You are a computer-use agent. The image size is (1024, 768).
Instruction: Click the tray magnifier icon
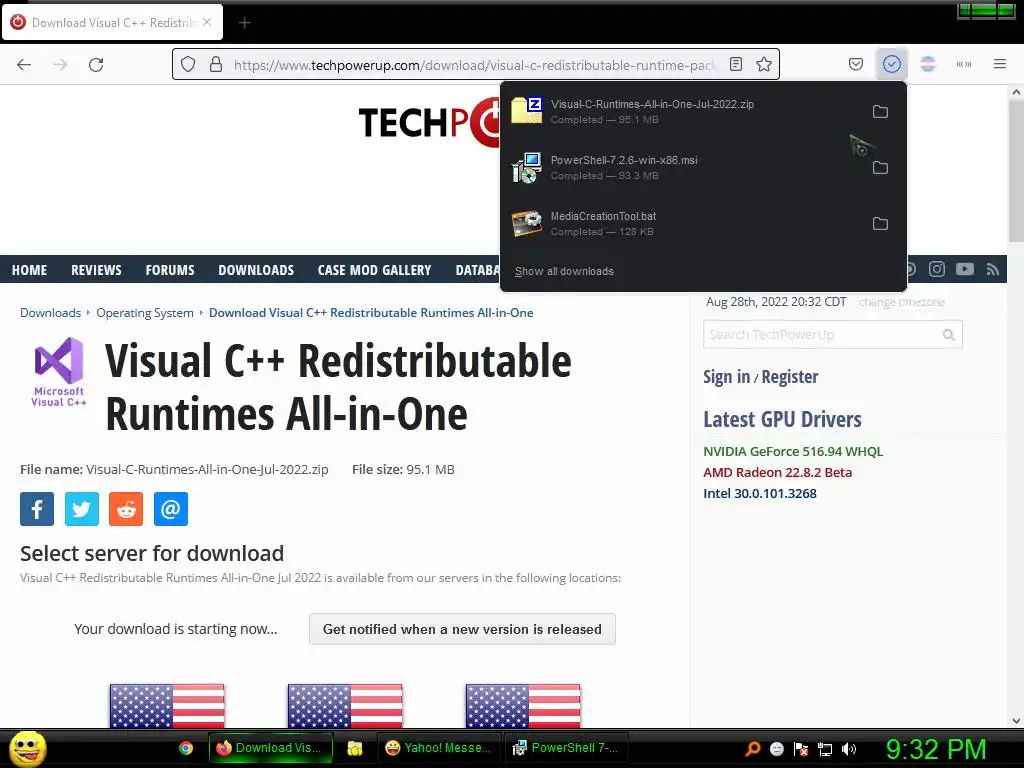click(x=753, y=748)
